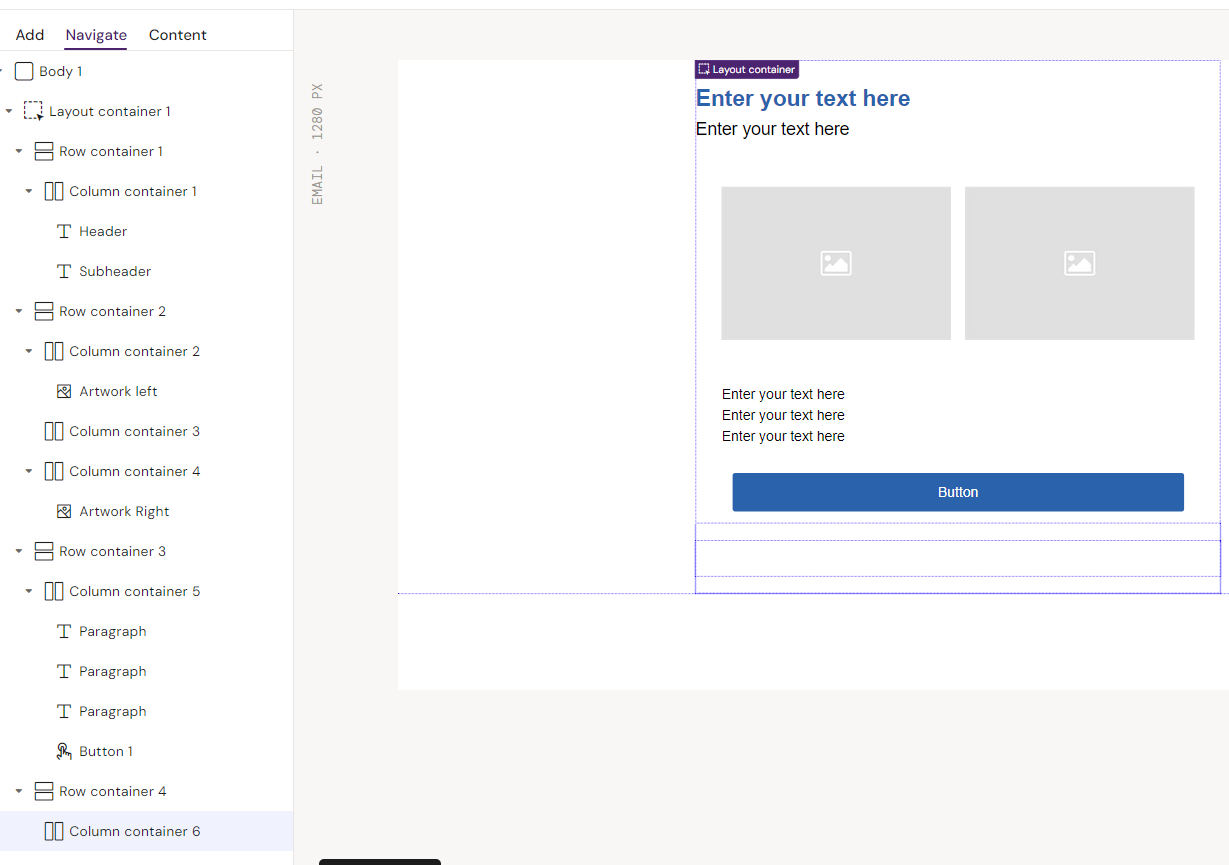The width and height of the screenshot is (1229, 865).
Task: Click the blue heading text on canvas
Action: (x=802, y=98)
